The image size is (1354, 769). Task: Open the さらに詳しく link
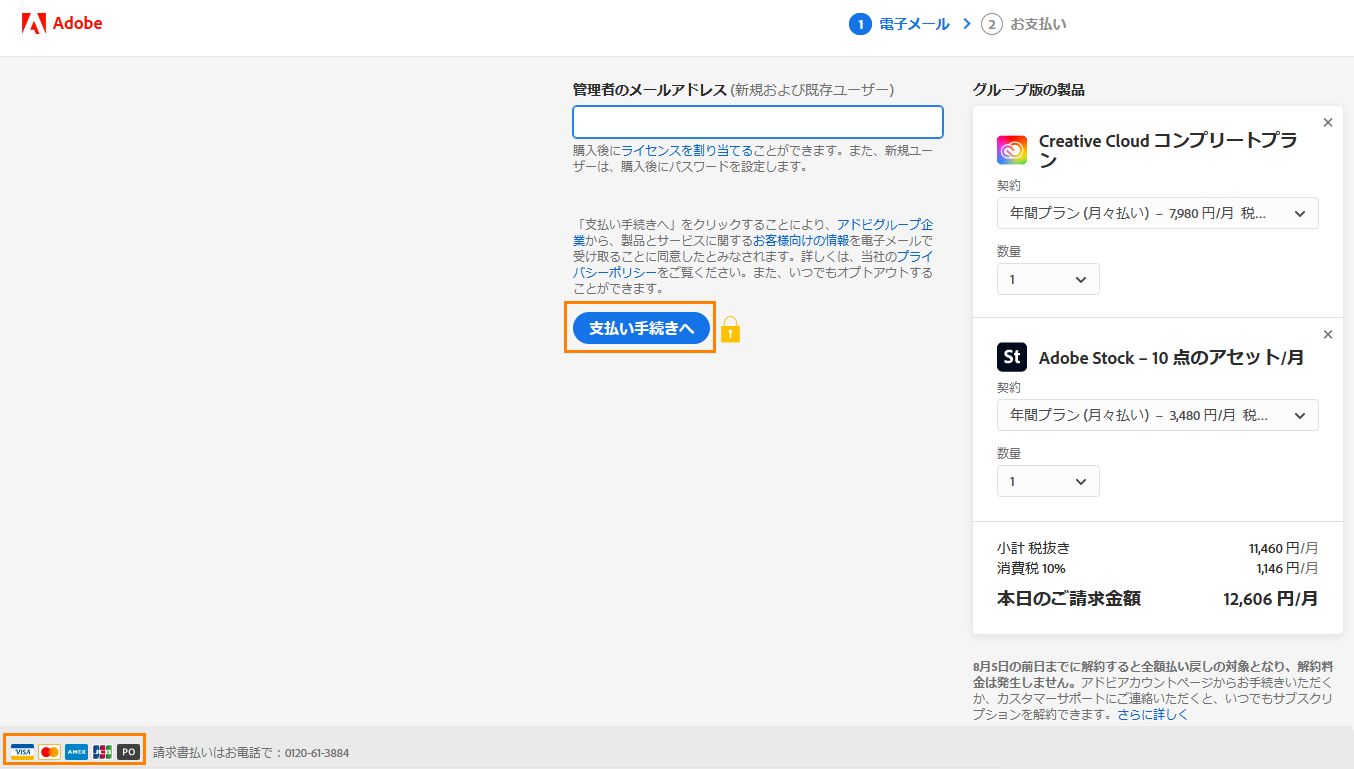1153,714
